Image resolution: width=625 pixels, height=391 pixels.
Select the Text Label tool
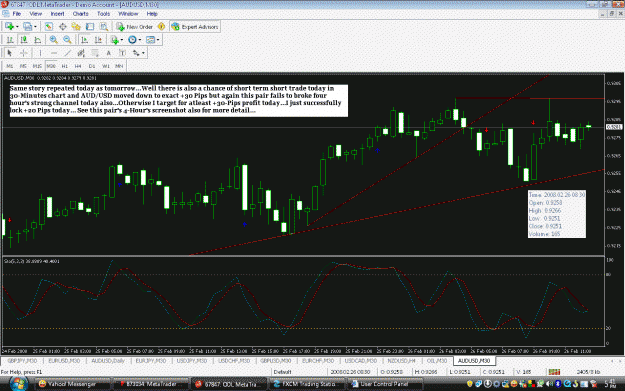122,53
